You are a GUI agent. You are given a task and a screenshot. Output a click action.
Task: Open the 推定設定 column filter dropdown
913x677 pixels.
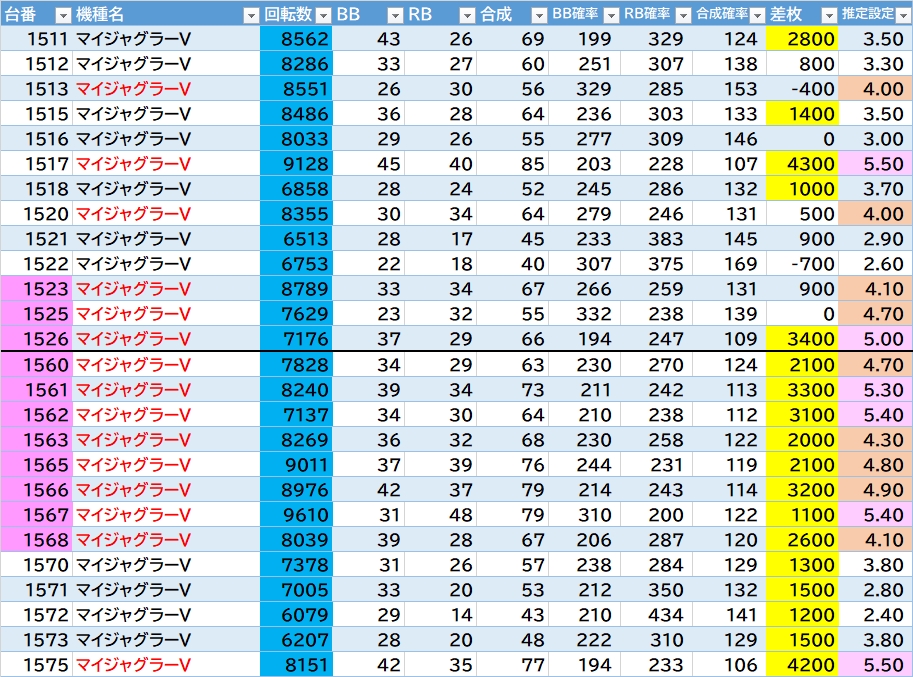tap(904, 15)
